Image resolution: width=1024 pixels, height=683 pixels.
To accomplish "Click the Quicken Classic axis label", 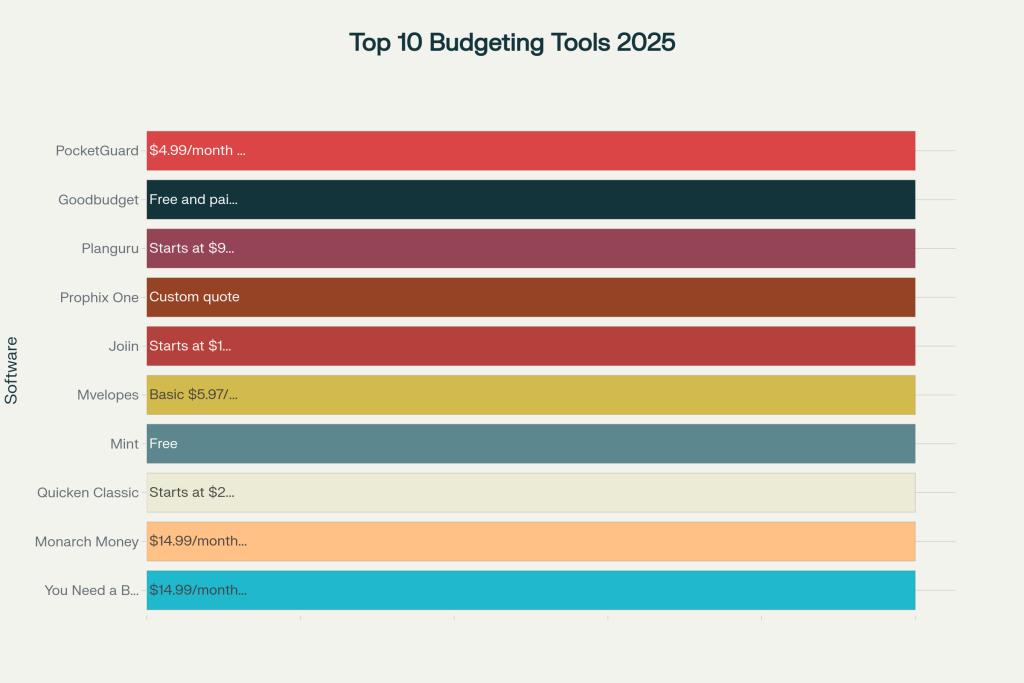I will click(88, 493).
